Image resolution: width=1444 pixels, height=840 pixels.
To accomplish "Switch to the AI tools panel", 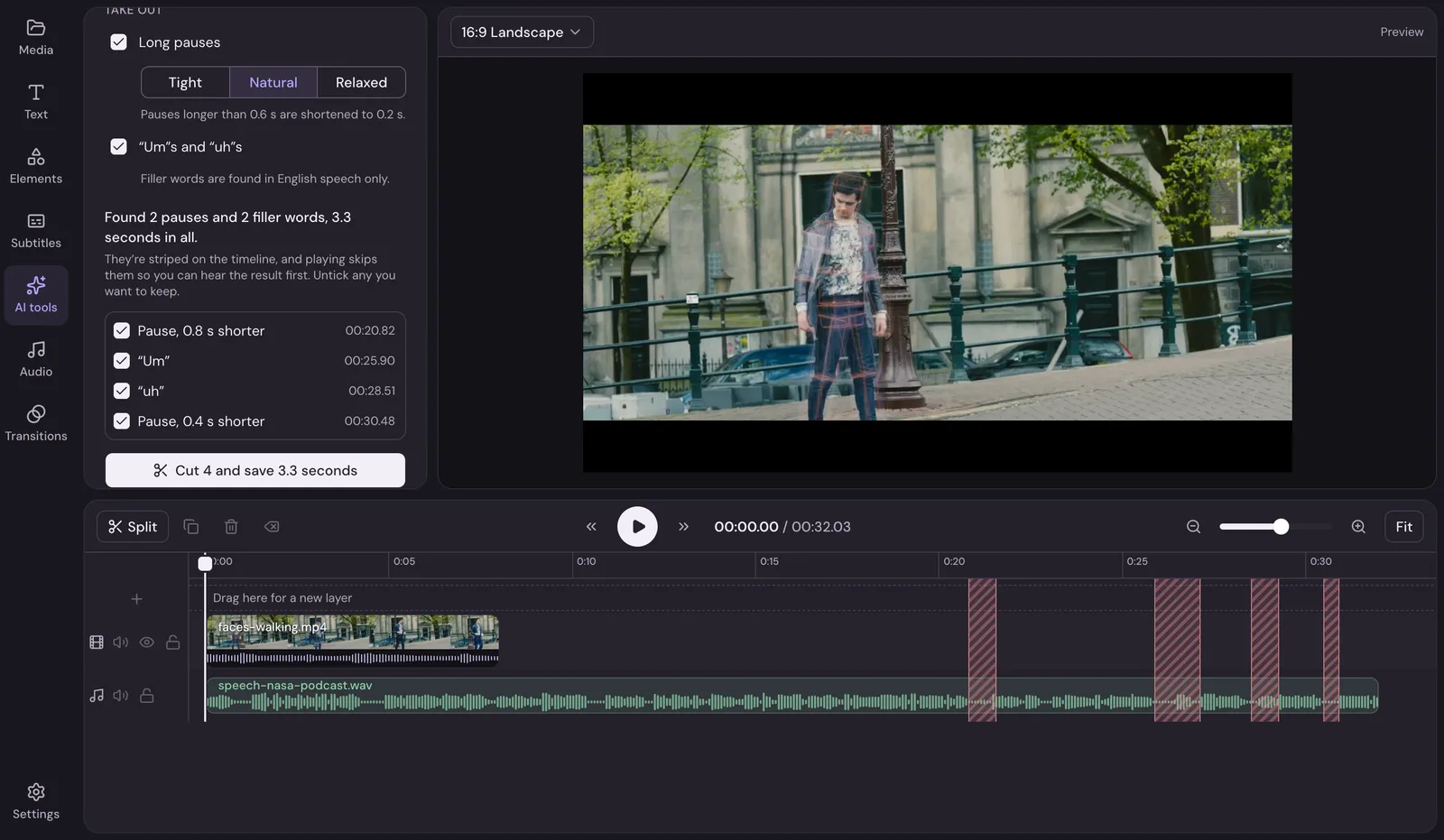I will (x=36, y=295).
